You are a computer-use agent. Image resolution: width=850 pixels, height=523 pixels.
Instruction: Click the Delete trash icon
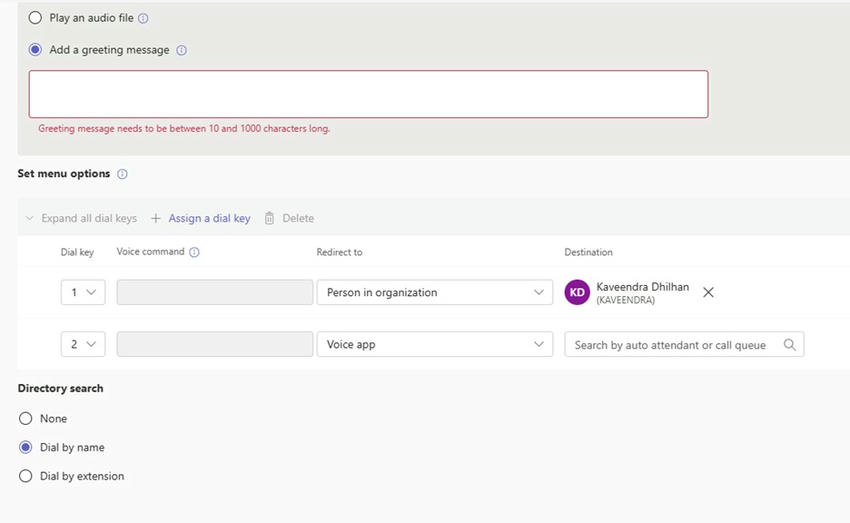[x=269, y=218]
